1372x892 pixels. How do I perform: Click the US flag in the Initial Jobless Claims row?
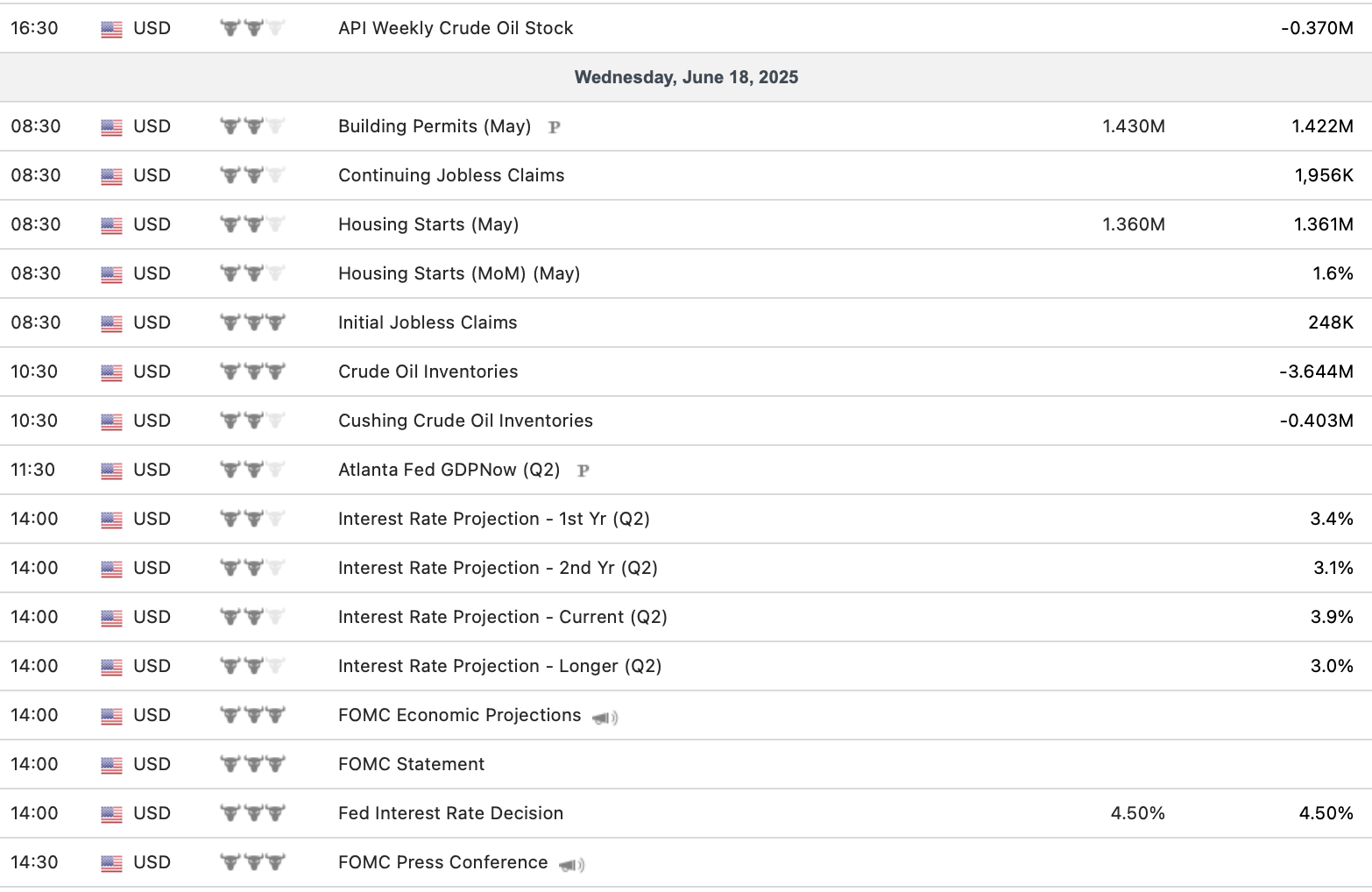pyautogui.click(x=112, y=323)
